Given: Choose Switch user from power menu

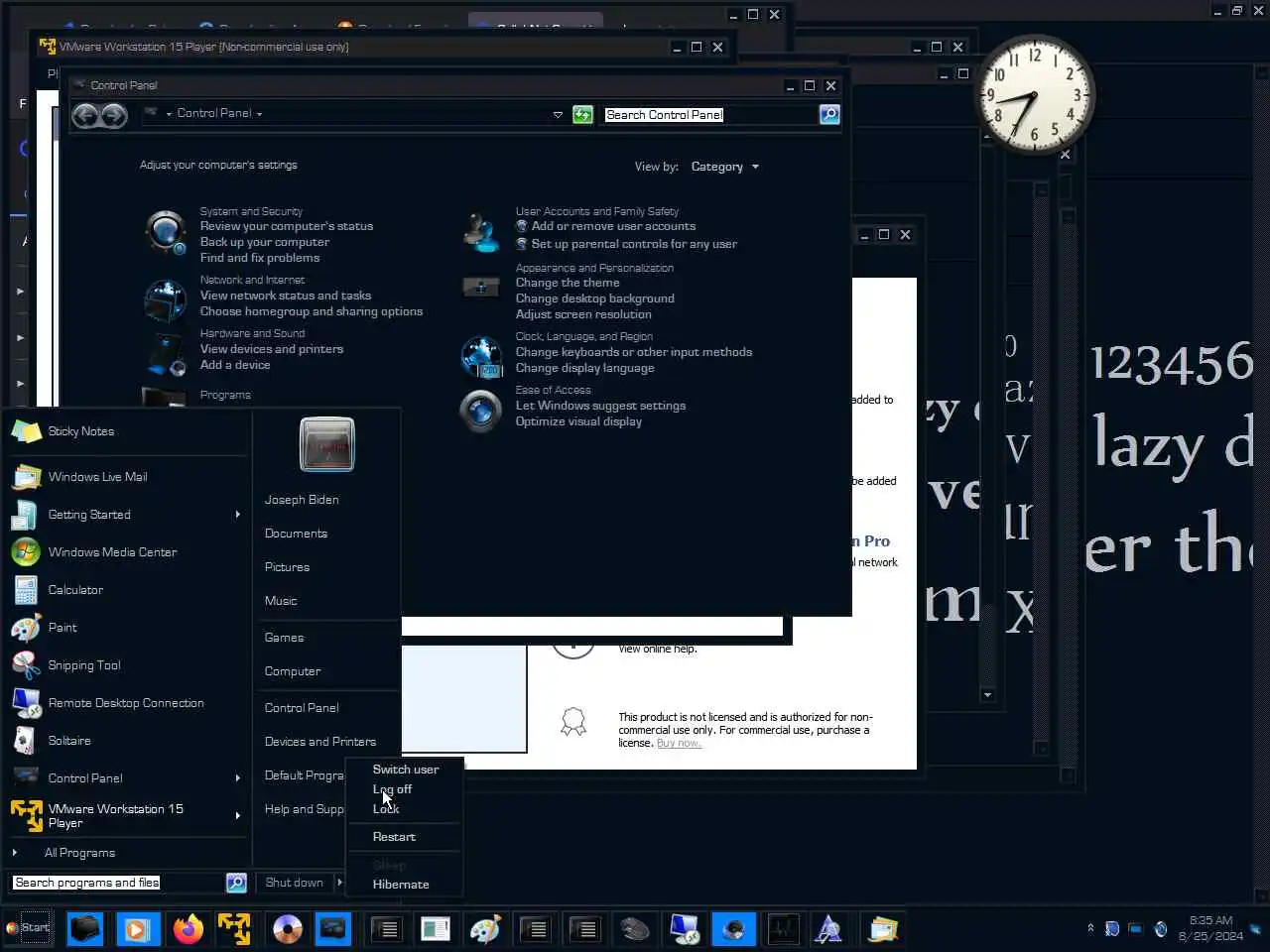Looking at the screenshot, I should pyautogui.click(x=405, y=770).
